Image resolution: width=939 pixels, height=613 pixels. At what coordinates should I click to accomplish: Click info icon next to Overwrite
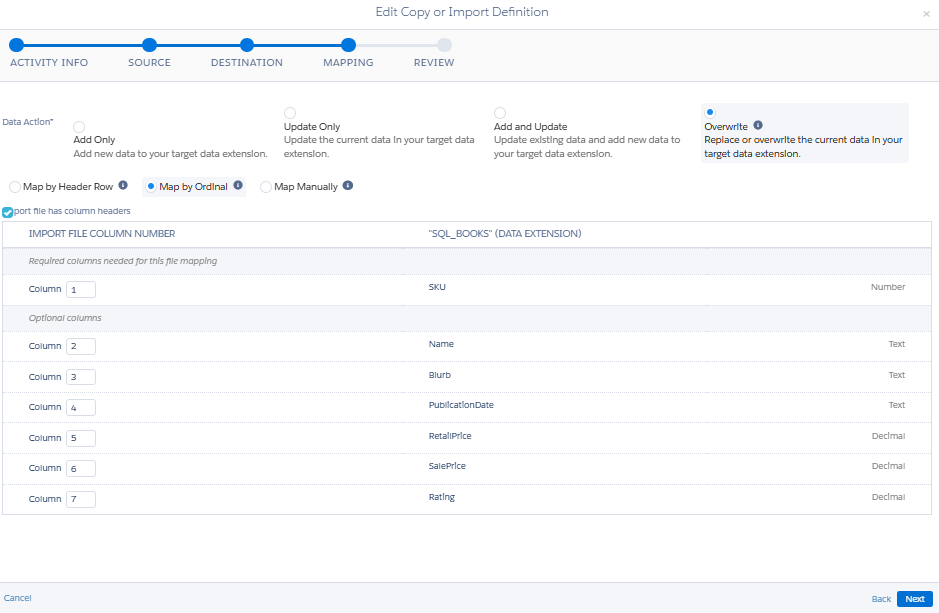point(758,126)
